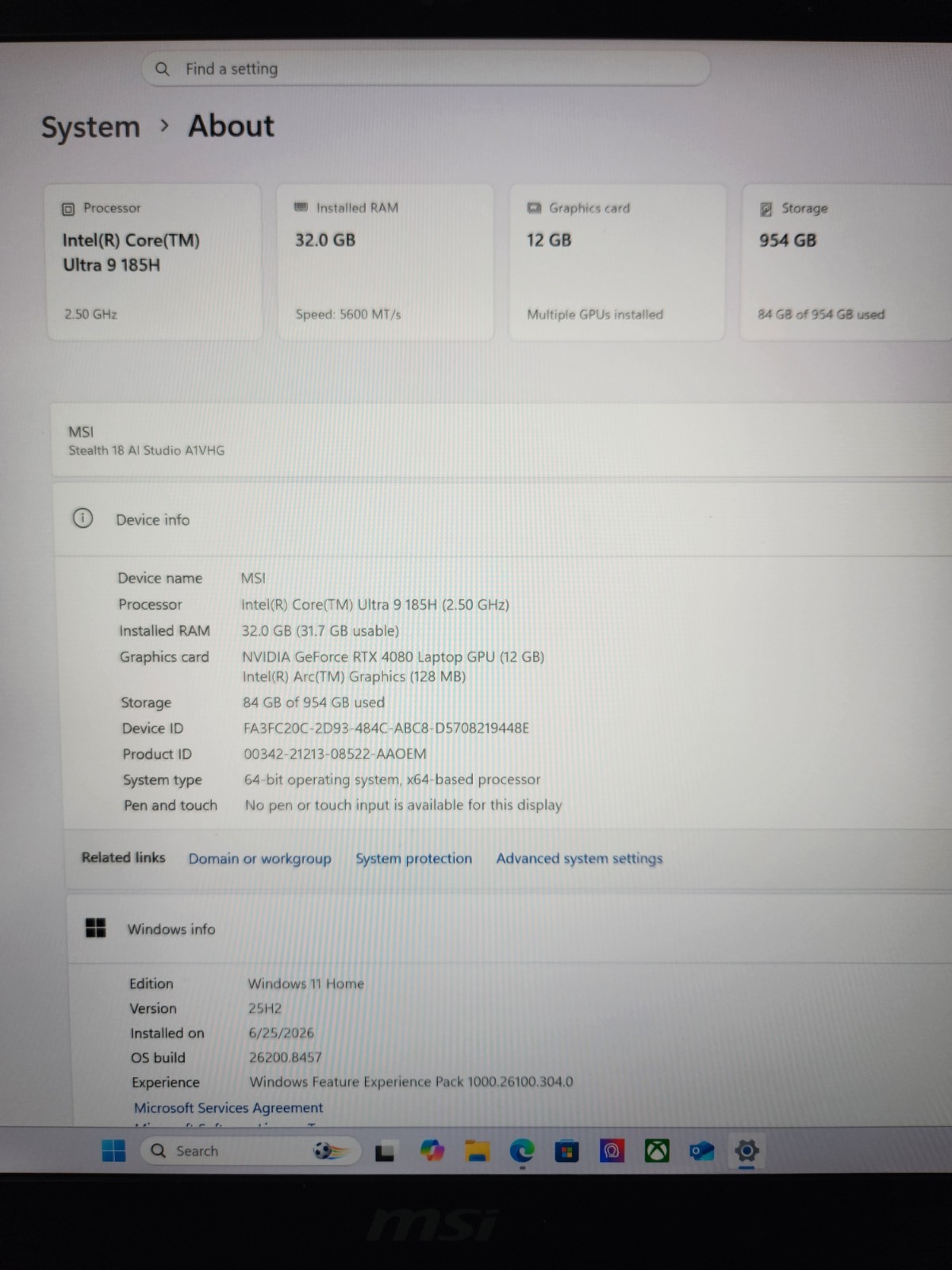The width and height of the screenshot is (952, 1270).
Task: Open File Explorer from the taskbar
Action: pos(477,1151)
